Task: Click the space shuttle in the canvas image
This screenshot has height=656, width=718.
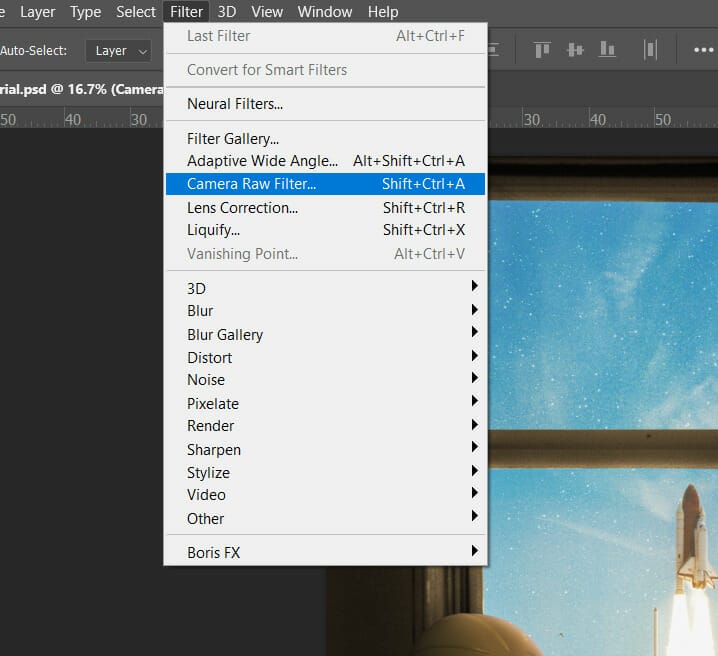Action: 695,538
